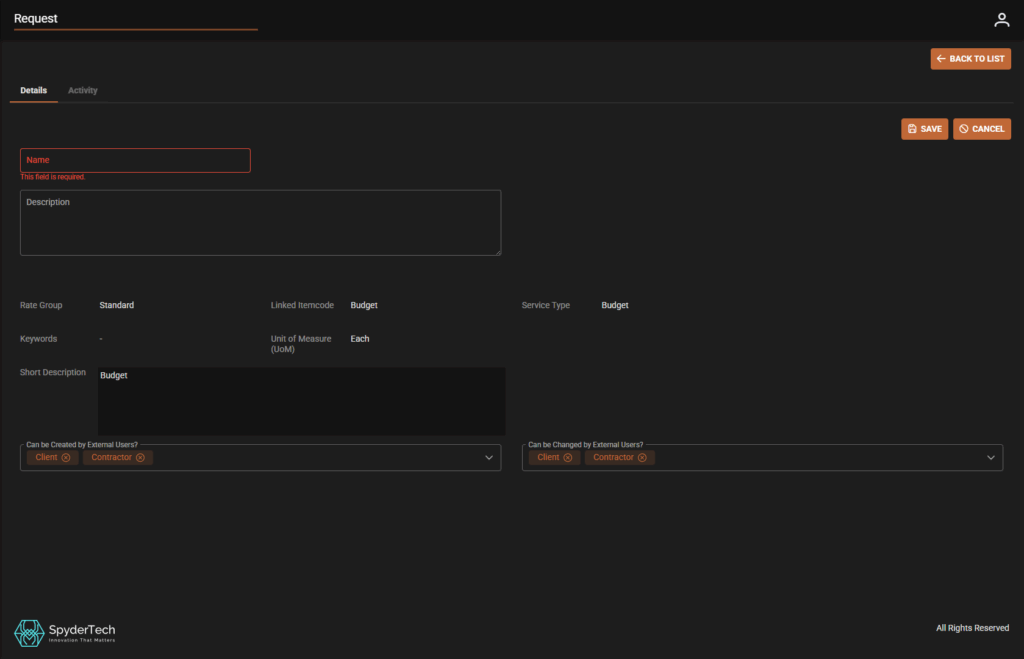Click the Rate Group Standard value
This screenshot has height=659, width=1024.
(x=117, y=305)
